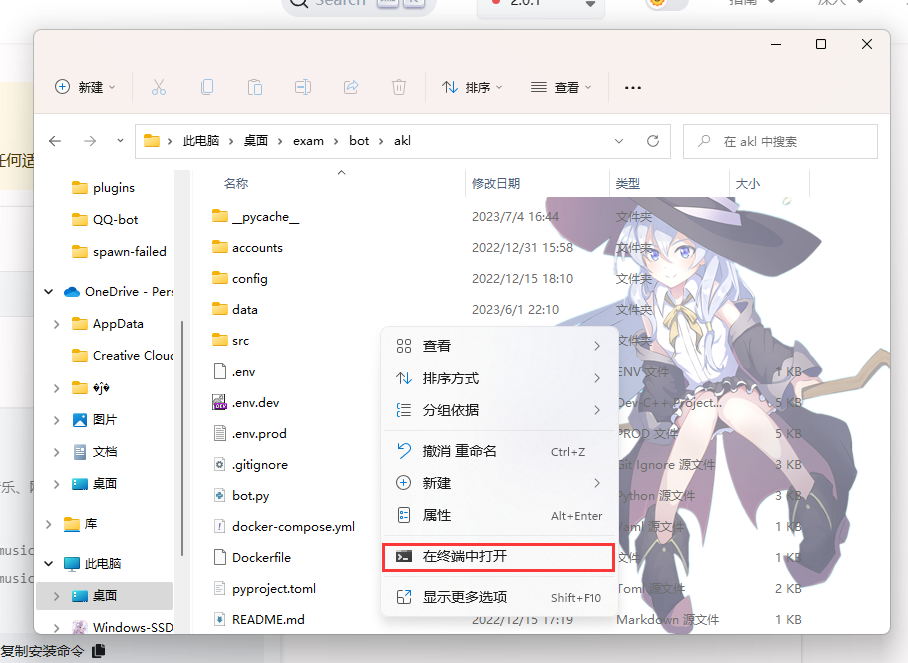Open the 查看 view dropdown in toolbar

(x=561, y=87)
